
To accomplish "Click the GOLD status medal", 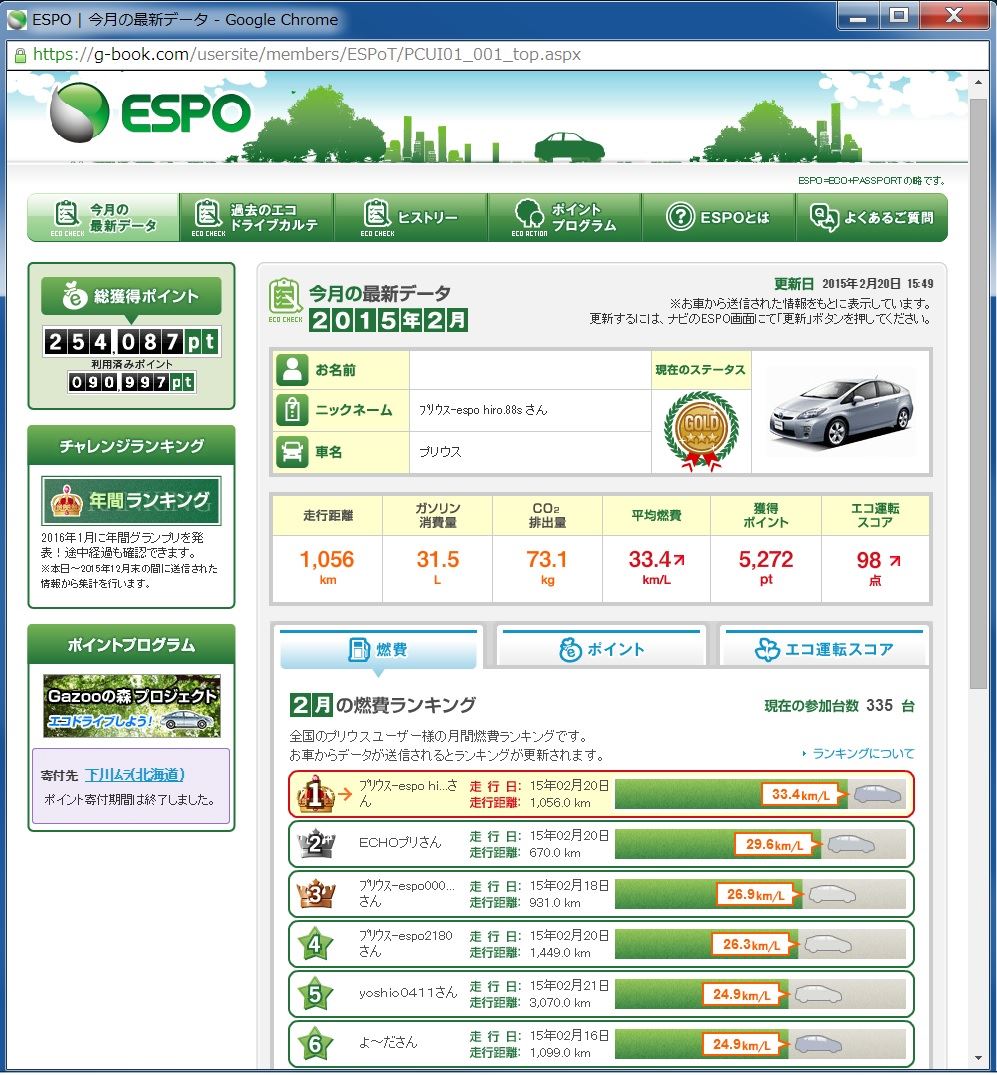I will pyautogui.click(x=701, y=431).
